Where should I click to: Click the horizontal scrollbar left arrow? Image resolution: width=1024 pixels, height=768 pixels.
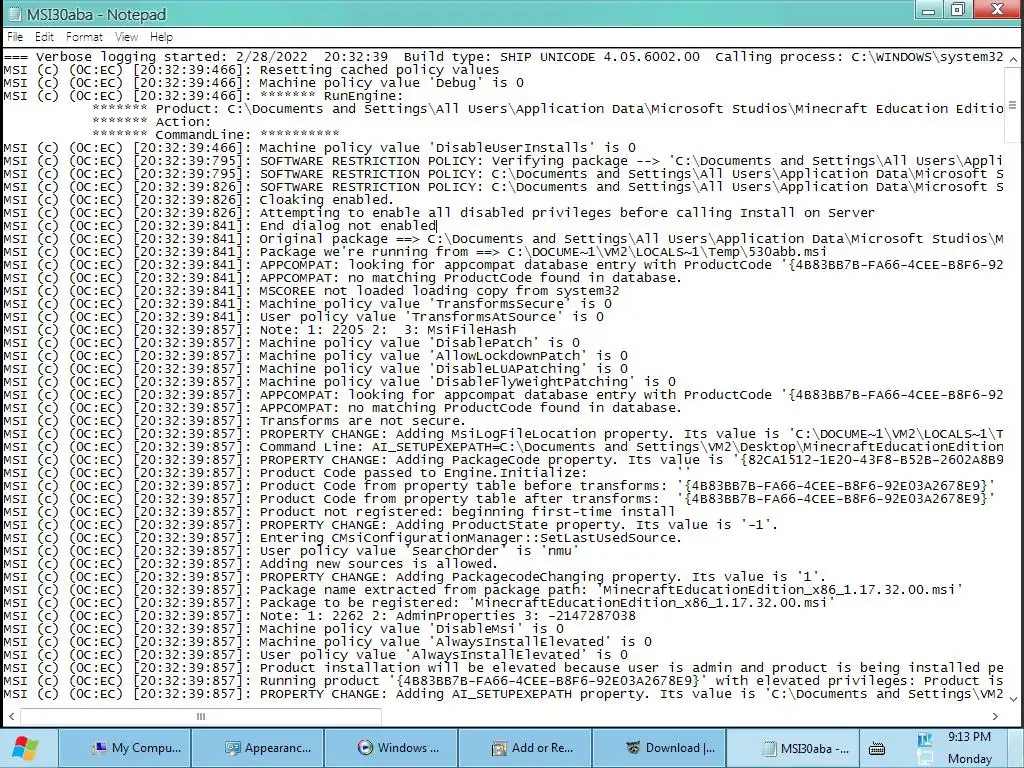tap(11, 716)
